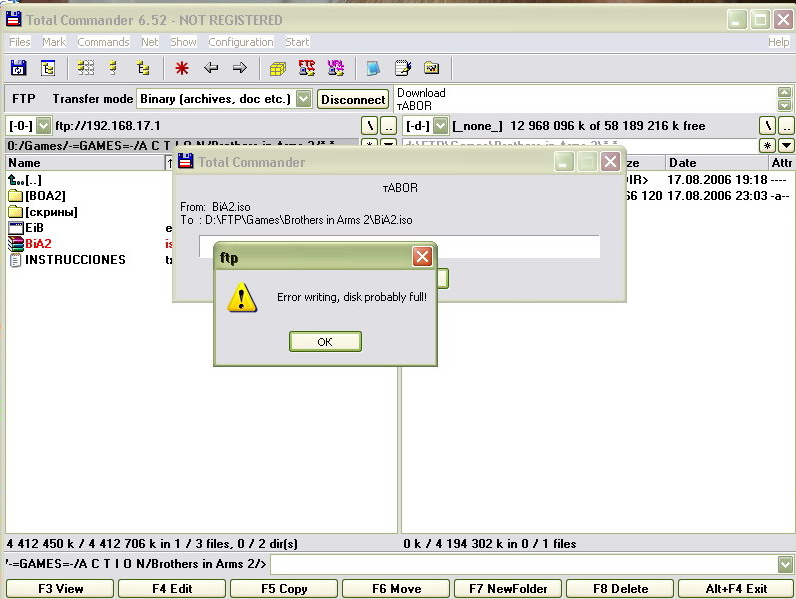Open the Transfer mode dropdown arrow
Image resolution: width=796 pixels, height=599 pixels.
coord(304,98)
